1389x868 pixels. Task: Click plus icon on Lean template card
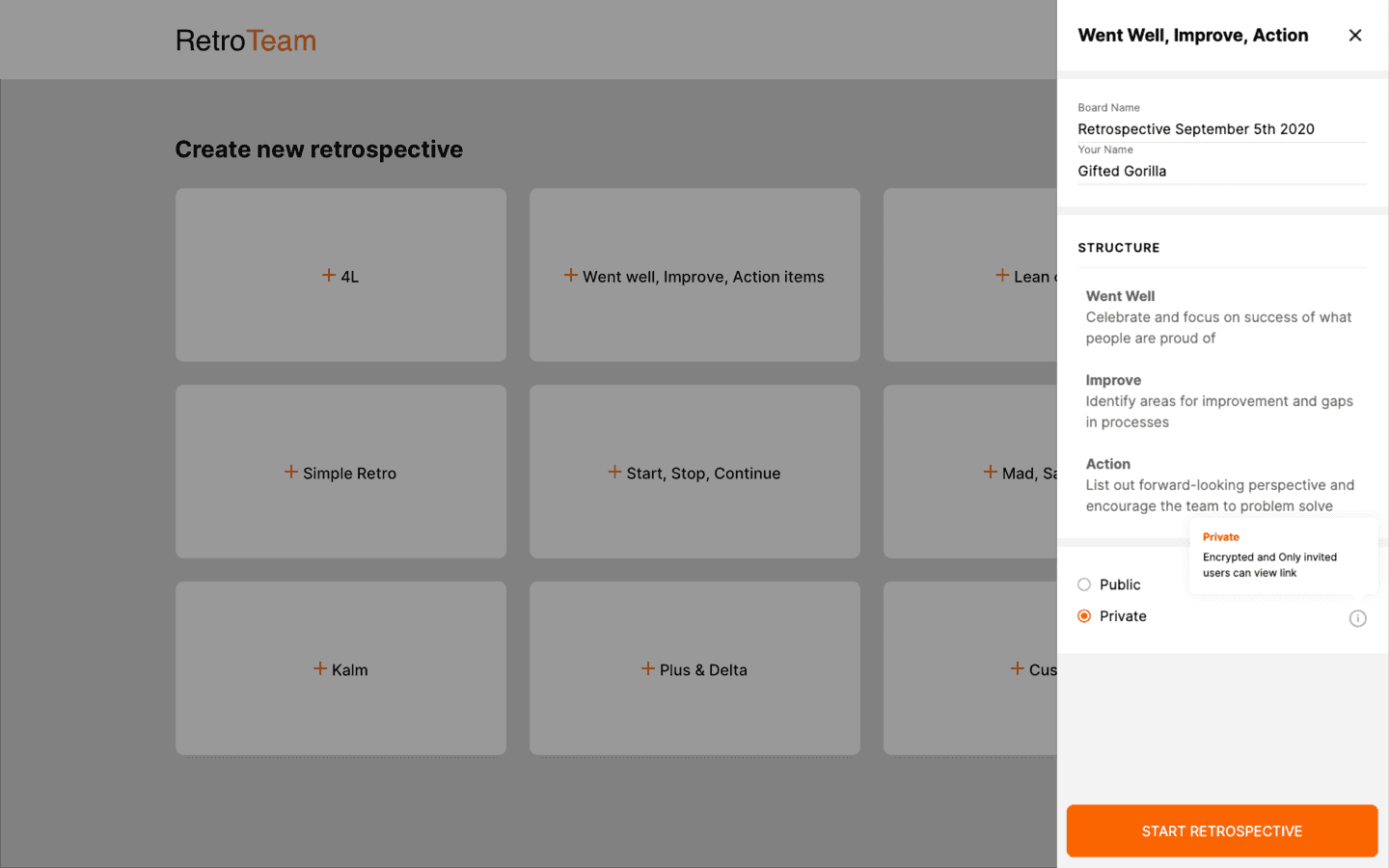(x=1002, y=276)
